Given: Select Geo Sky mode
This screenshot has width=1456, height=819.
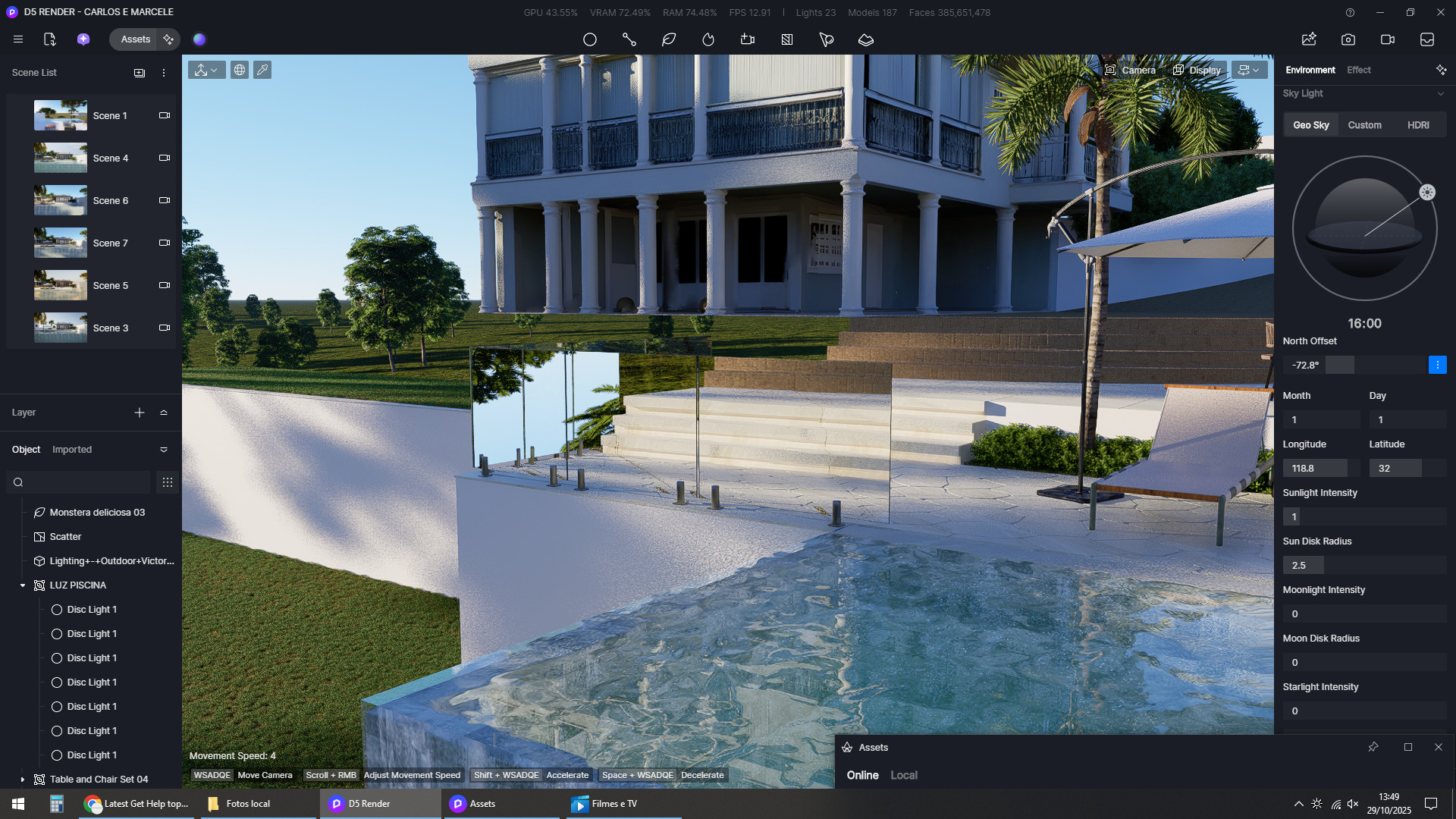Looking at the screenshot, I should [x=1310, y=125].
